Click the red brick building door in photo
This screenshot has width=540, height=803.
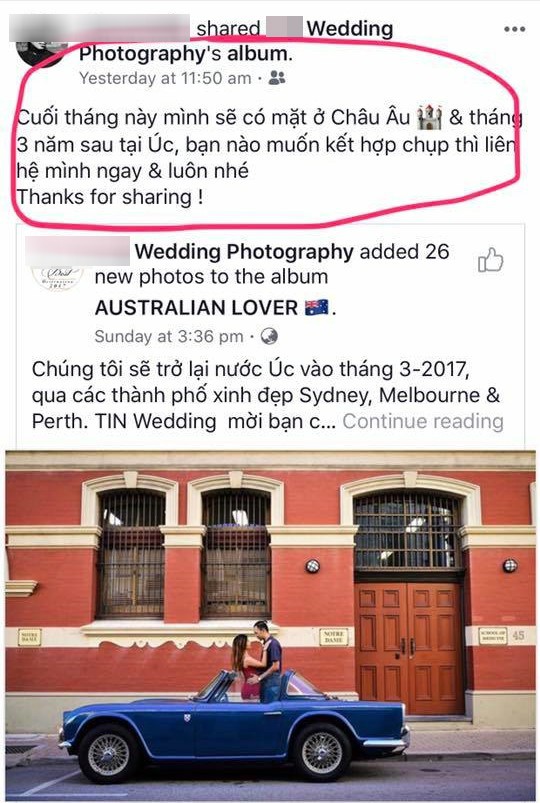409,649
